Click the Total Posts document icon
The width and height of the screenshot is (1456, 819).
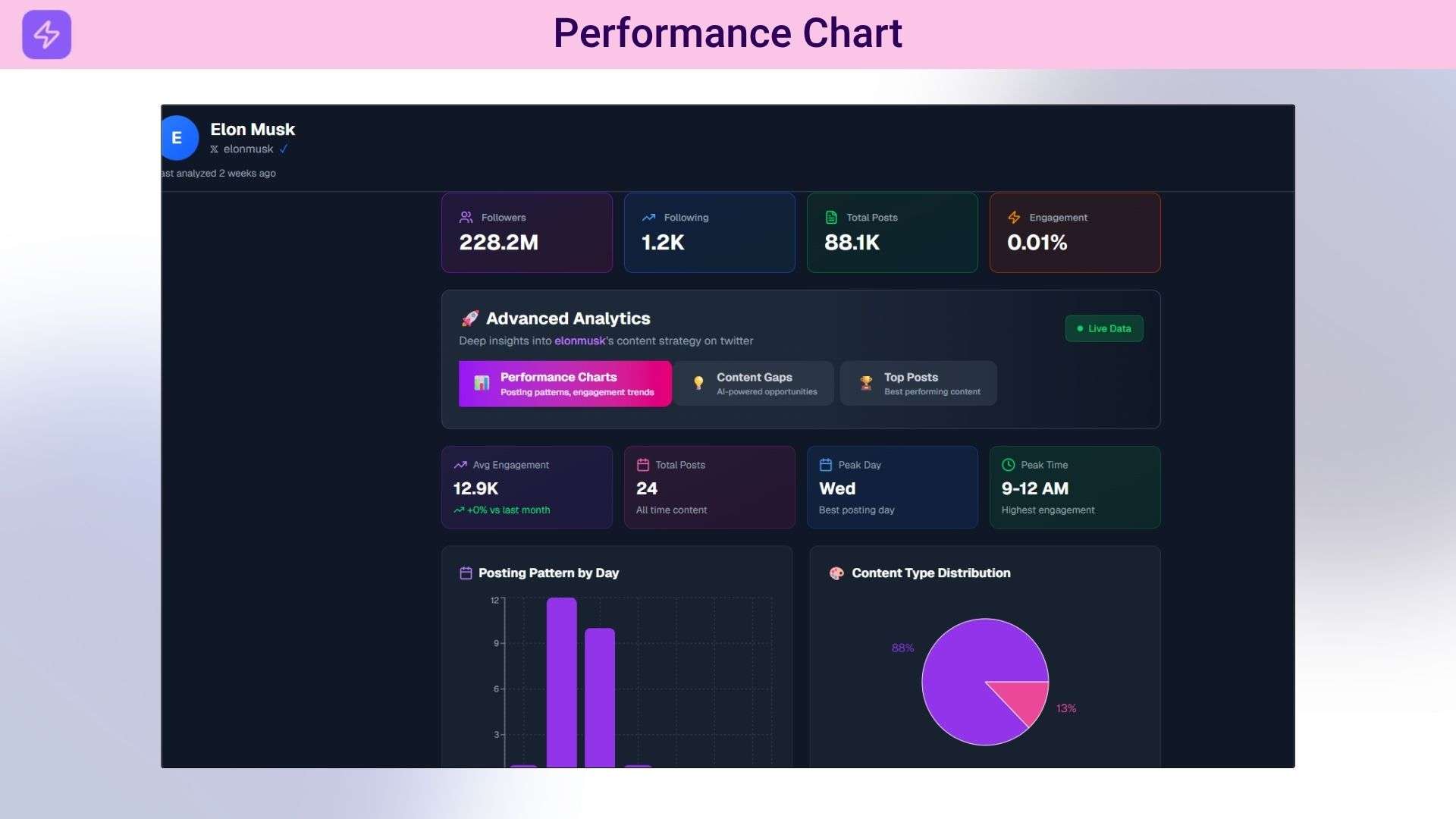(831, 218)
